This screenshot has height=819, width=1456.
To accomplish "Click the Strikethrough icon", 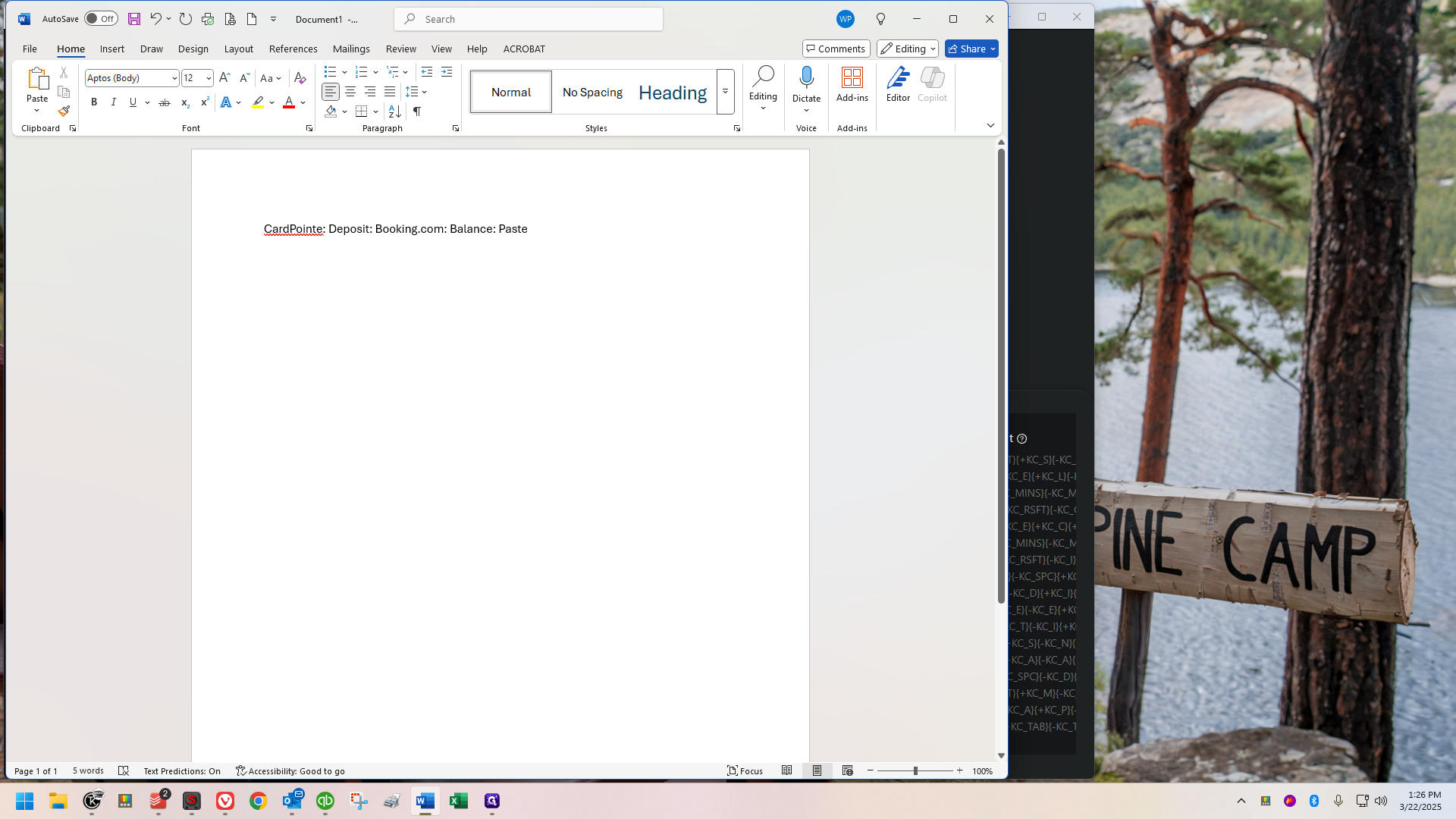I will tap(165, 102).
